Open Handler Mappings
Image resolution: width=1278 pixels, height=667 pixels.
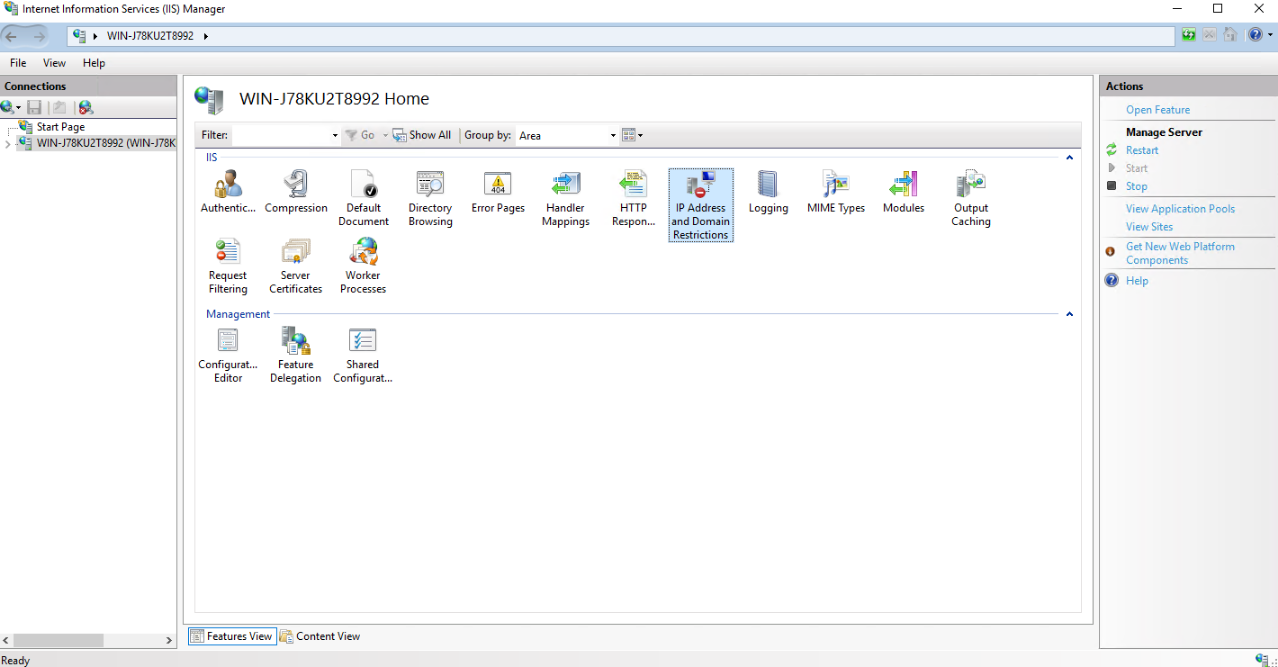565,198
